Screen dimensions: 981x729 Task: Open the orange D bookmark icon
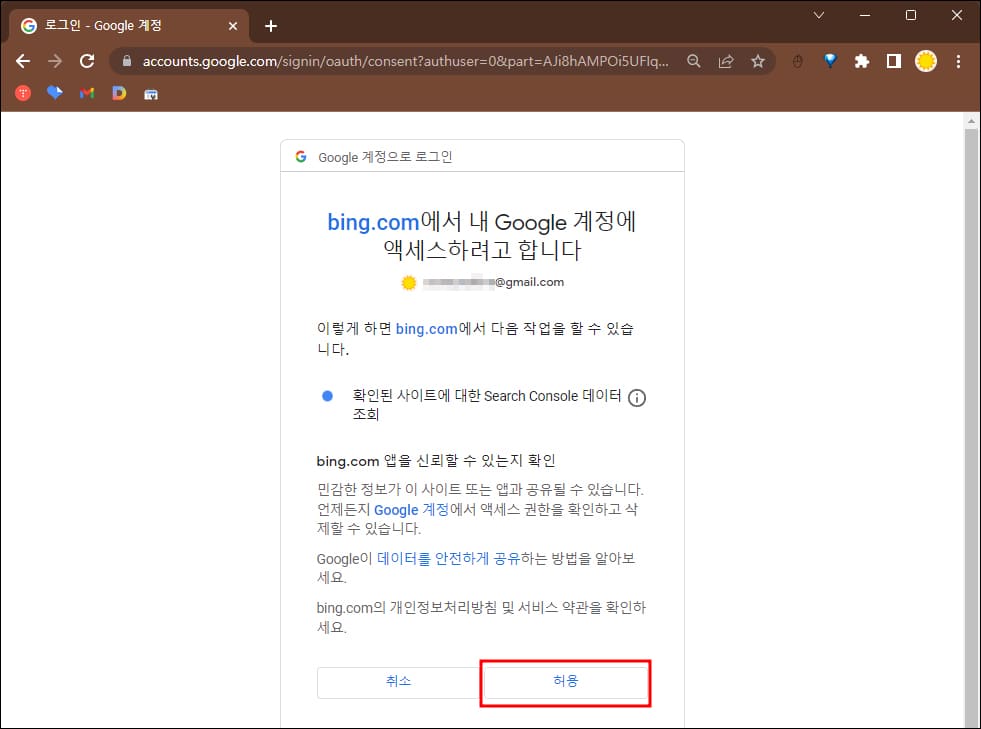coord(119,93)
